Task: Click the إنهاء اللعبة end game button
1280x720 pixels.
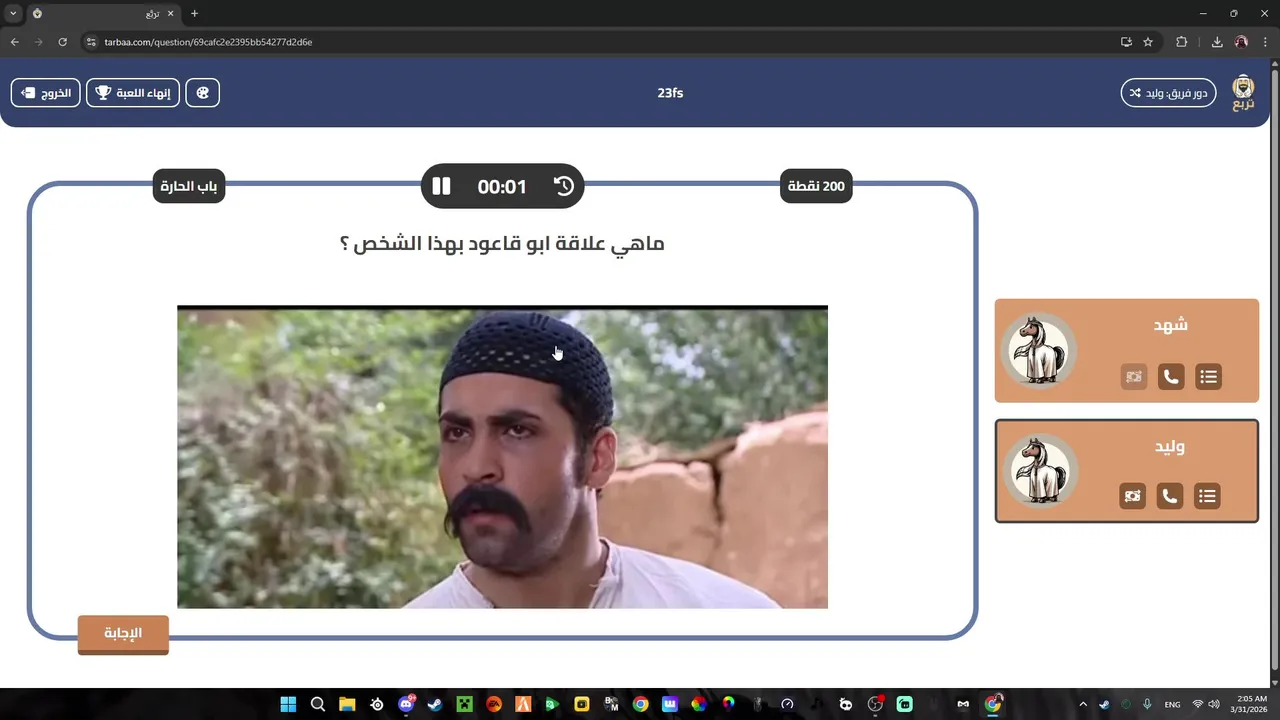Action: (x=133, y=93)
